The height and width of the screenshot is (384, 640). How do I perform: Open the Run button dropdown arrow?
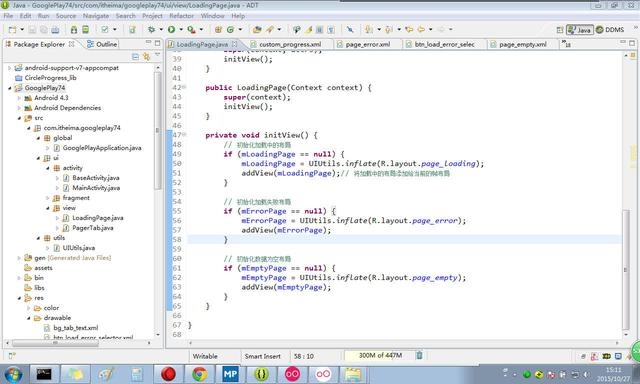click(181, 29)
